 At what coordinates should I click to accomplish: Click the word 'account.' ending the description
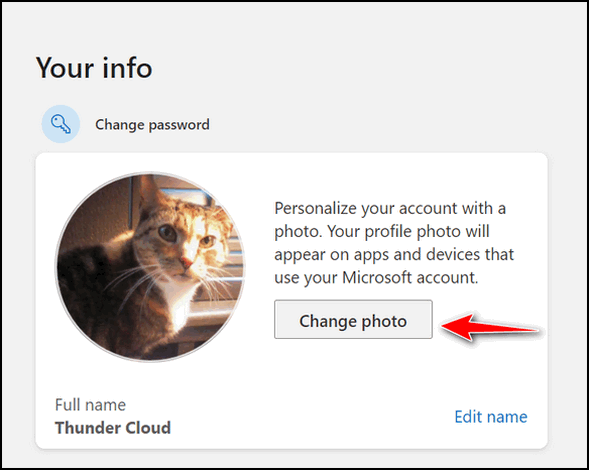click(447, 278)
